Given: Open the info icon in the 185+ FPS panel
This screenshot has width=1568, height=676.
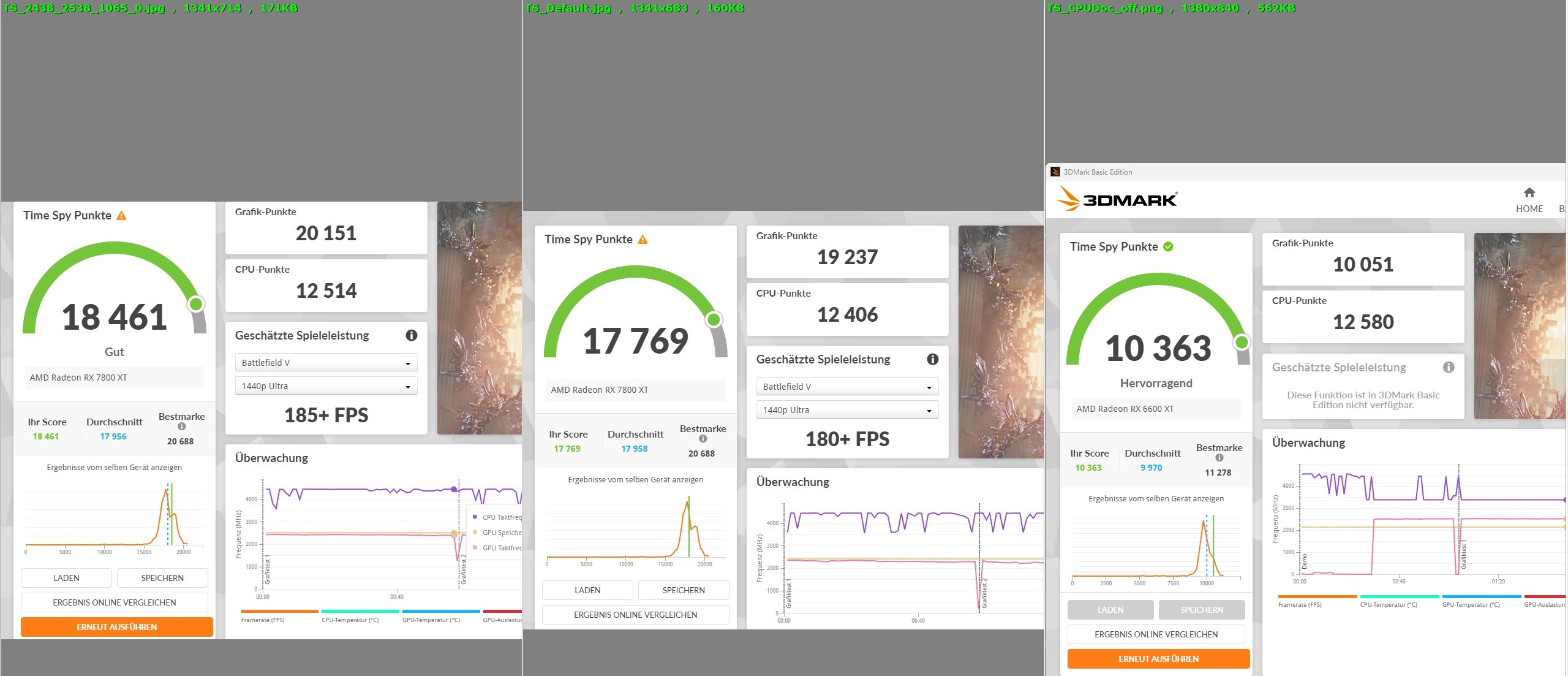Looking at the screenshot, I should tap(412, 335).
